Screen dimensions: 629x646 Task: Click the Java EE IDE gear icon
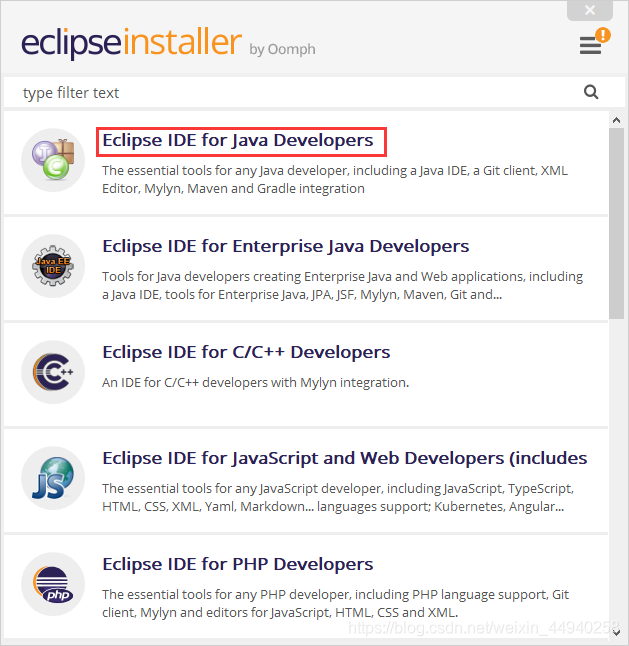point(53,266)
